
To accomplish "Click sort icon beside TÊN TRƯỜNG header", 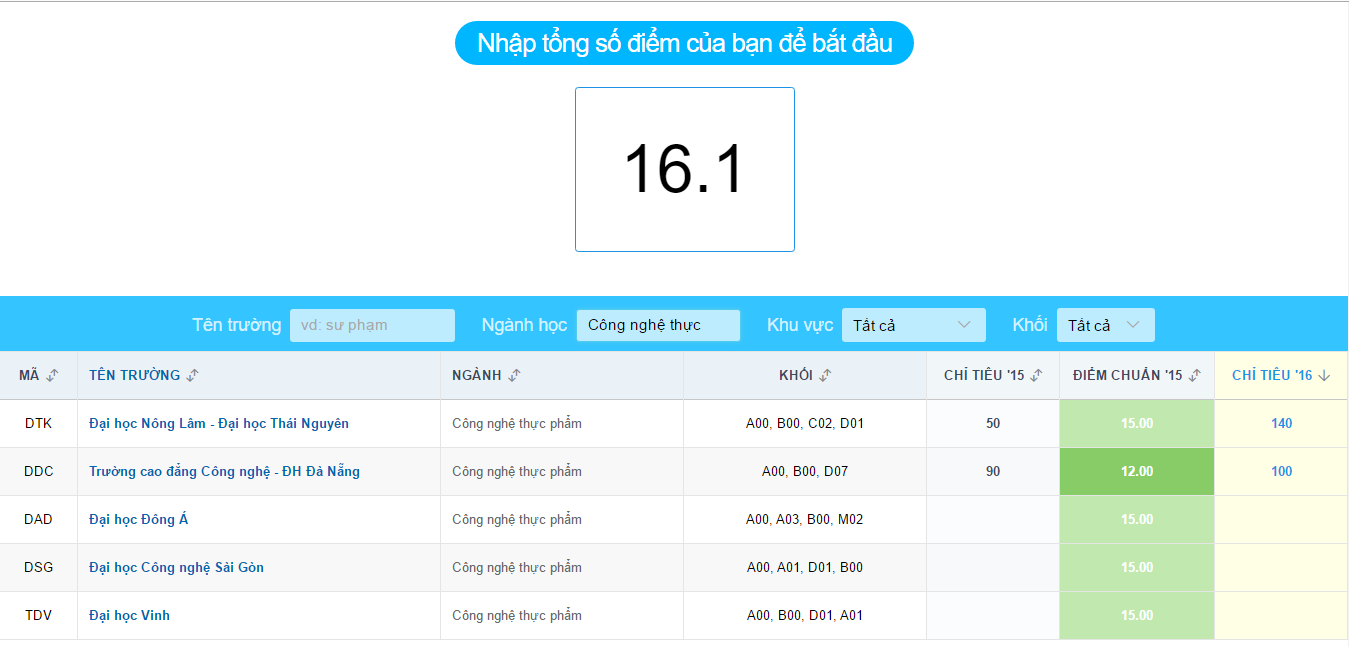I will pyautogui.click(x=193, y=375).
